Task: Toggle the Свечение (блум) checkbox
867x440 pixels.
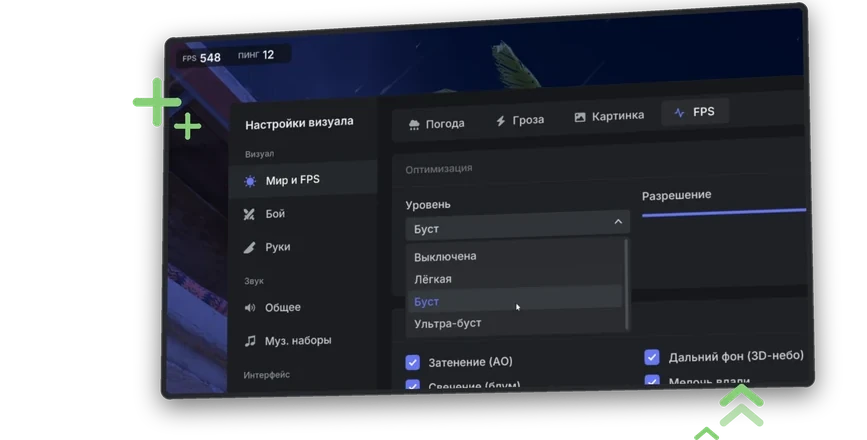Action: [412, 384]
